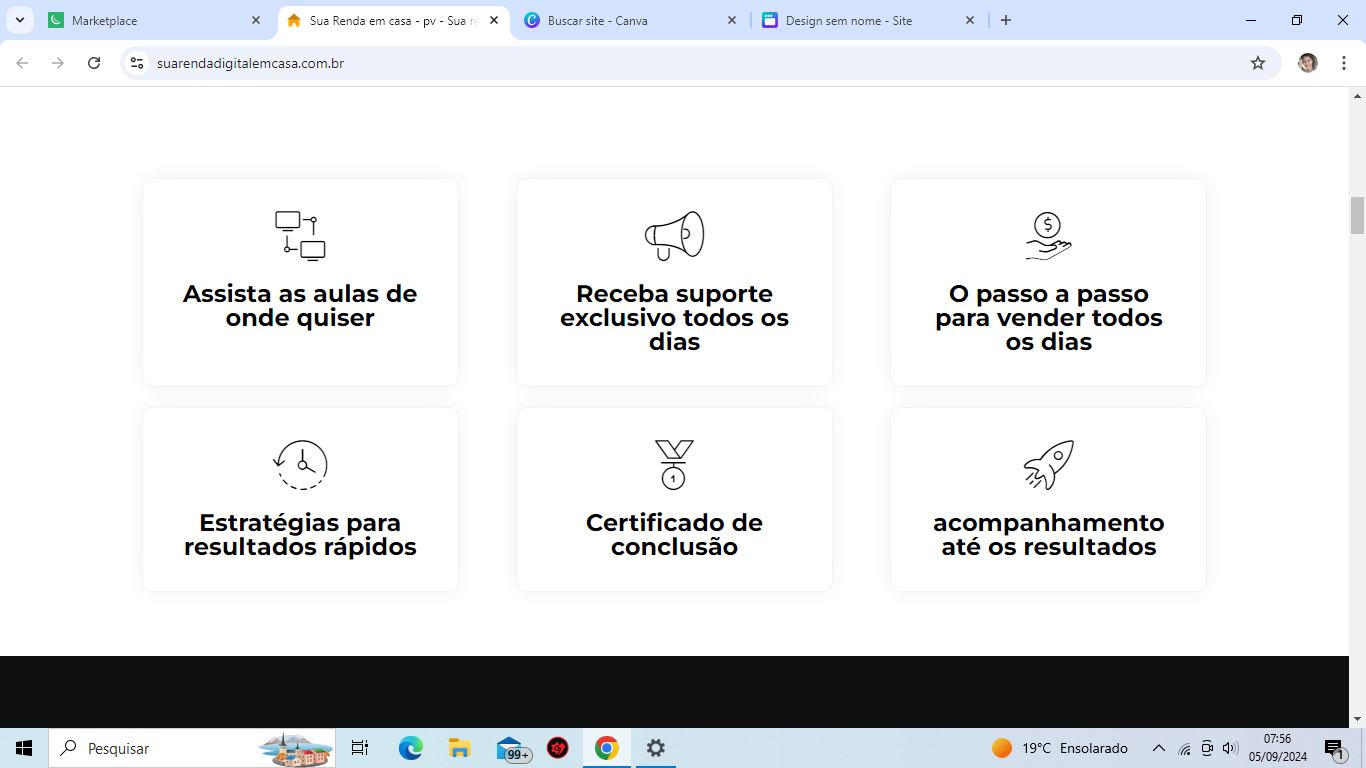Click the Chrome icon on the taskbar
Viewport: 1366px width, 768px height.
(x=606, y=748)
